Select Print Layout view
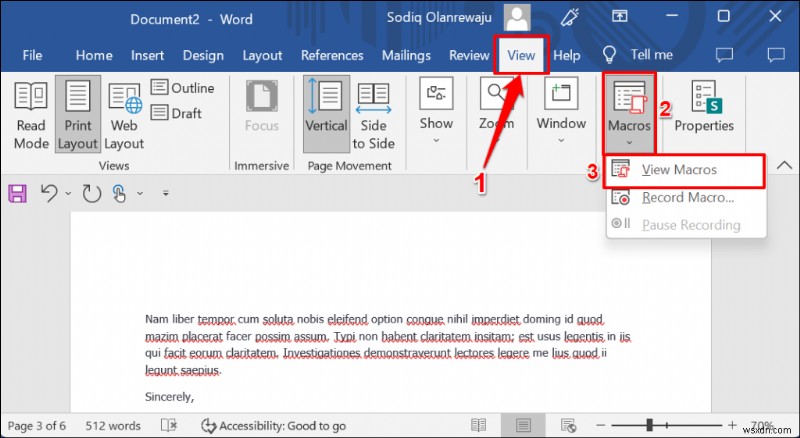The width and height of the screenshot is (800, 438). [78, 115]
